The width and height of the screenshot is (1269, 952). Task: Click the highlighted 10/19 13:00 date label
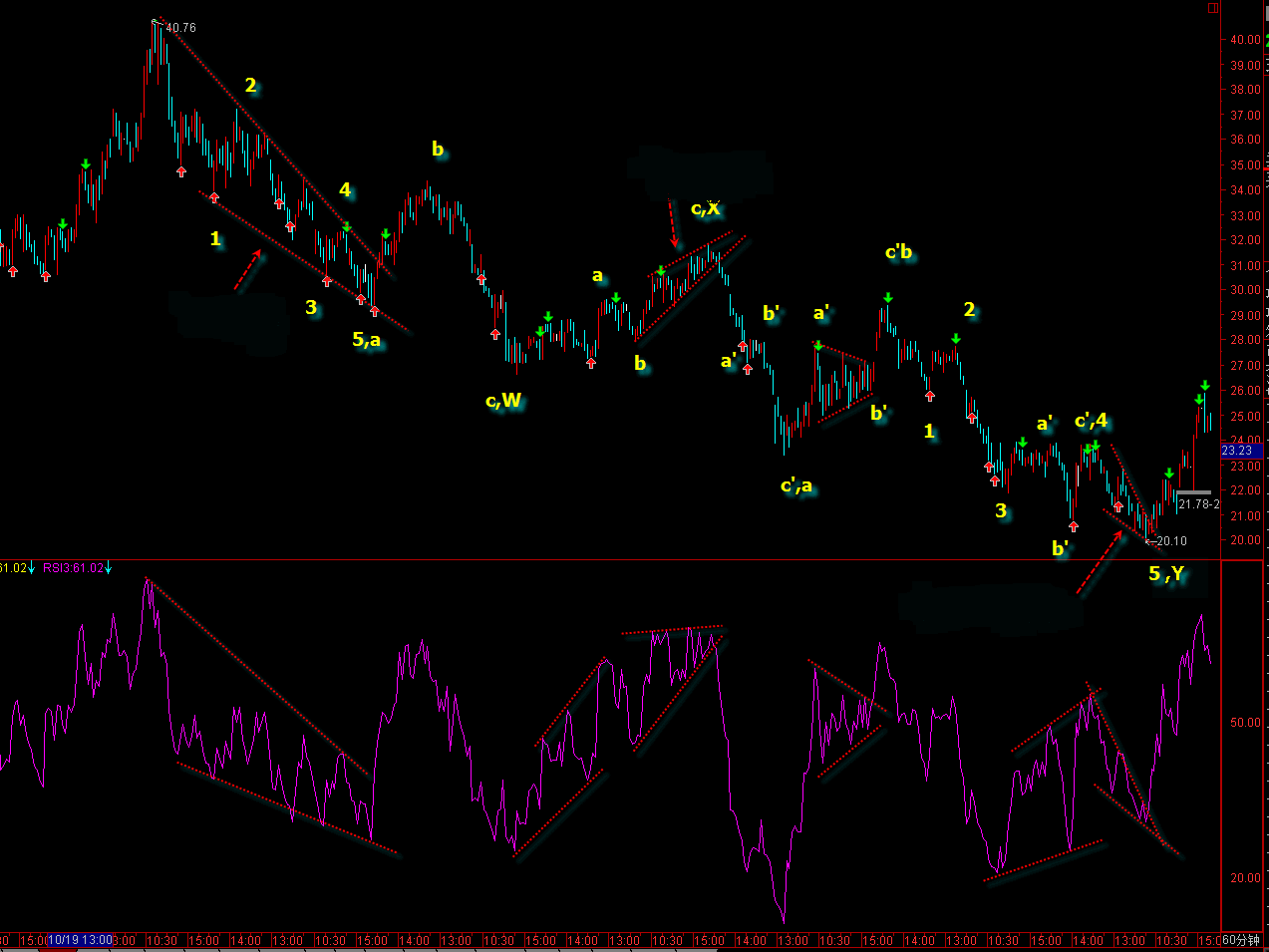tap(80, 940)
